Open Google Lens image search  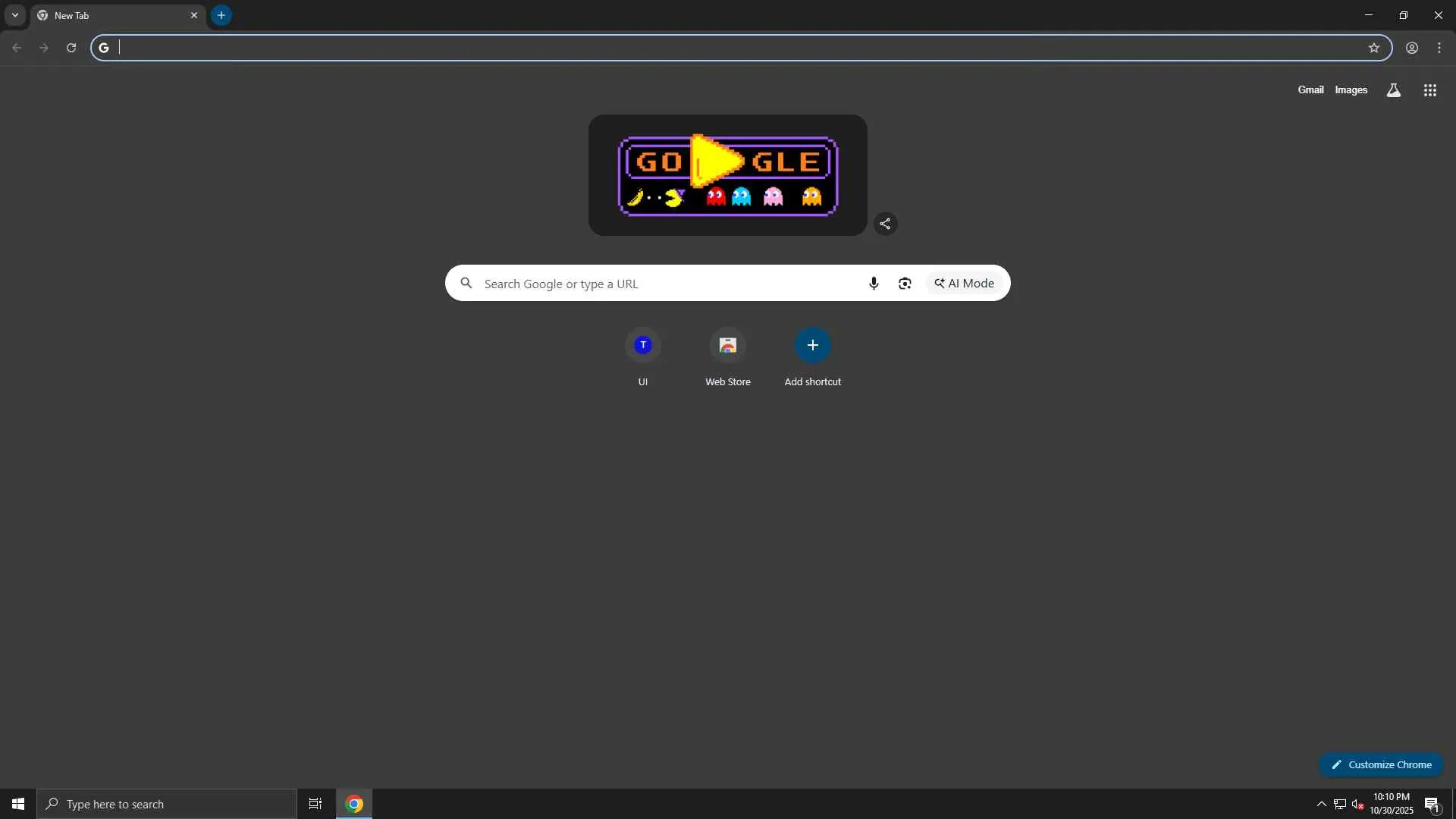[x=905, y=284]
